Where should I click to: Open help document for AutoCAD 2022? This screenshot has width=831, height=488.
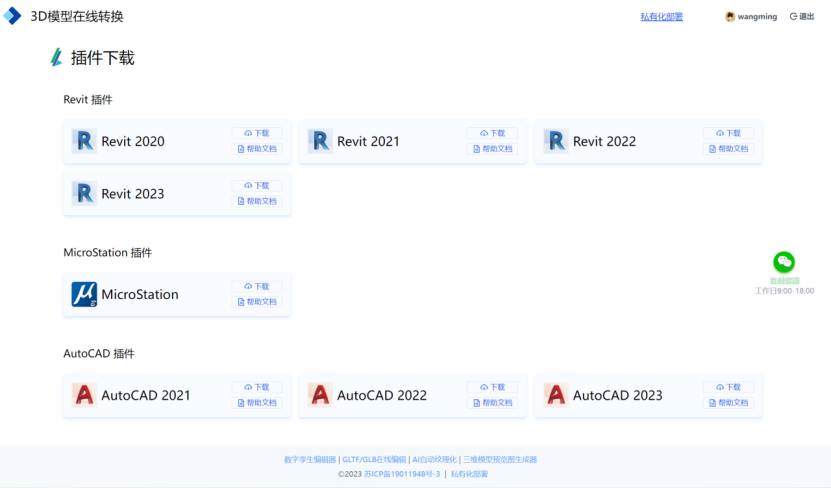point(492,403)
